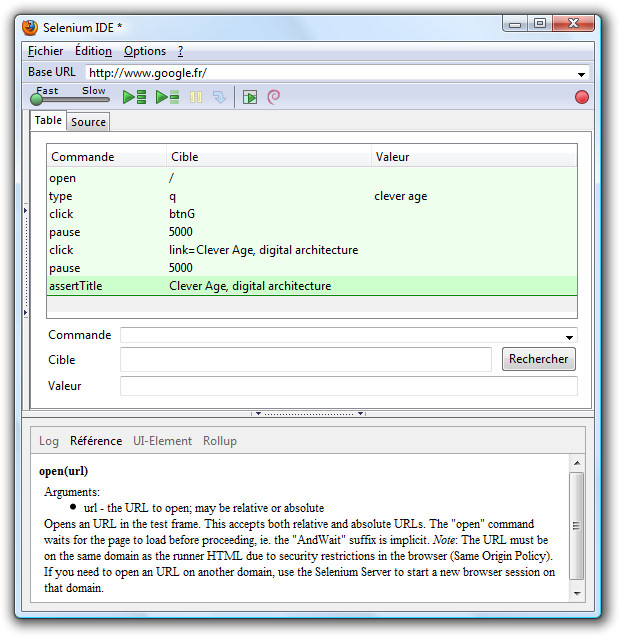Viewport: 620px width, 637px height.
Task: Expand the Commande combo box arrow
Action: click(570, 337)
